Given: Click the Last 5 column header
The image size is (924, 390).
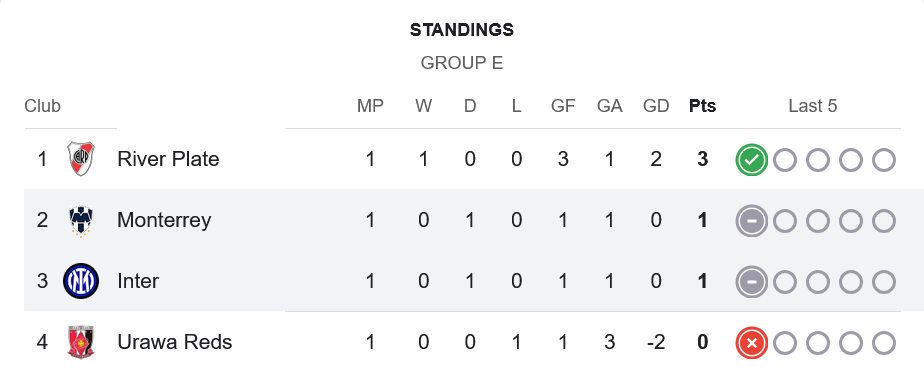Looking at the screenshot, I should tap(813, 106).
